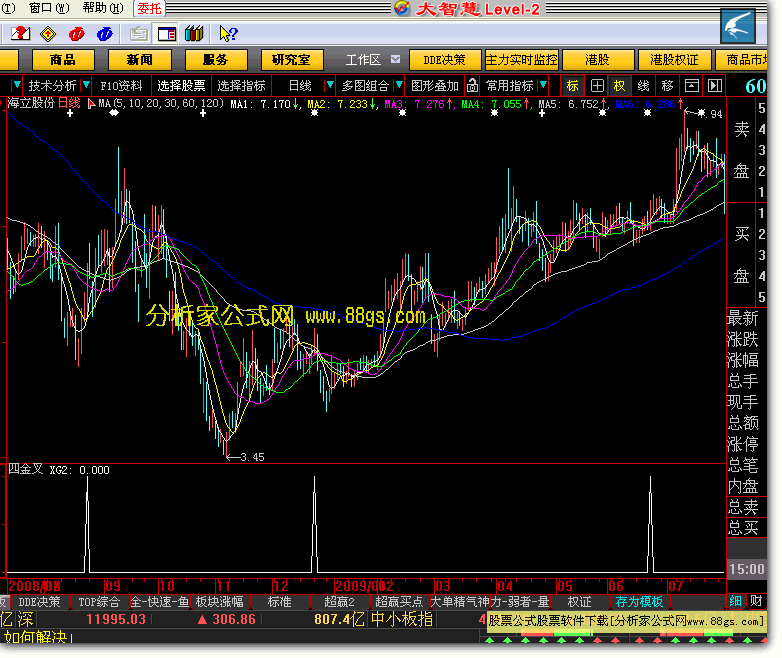The height and width of the screenshot is (658, 782).
Task: Click the greyed-out clipboard toolbar icon
Action: click(x=139, y=33)
